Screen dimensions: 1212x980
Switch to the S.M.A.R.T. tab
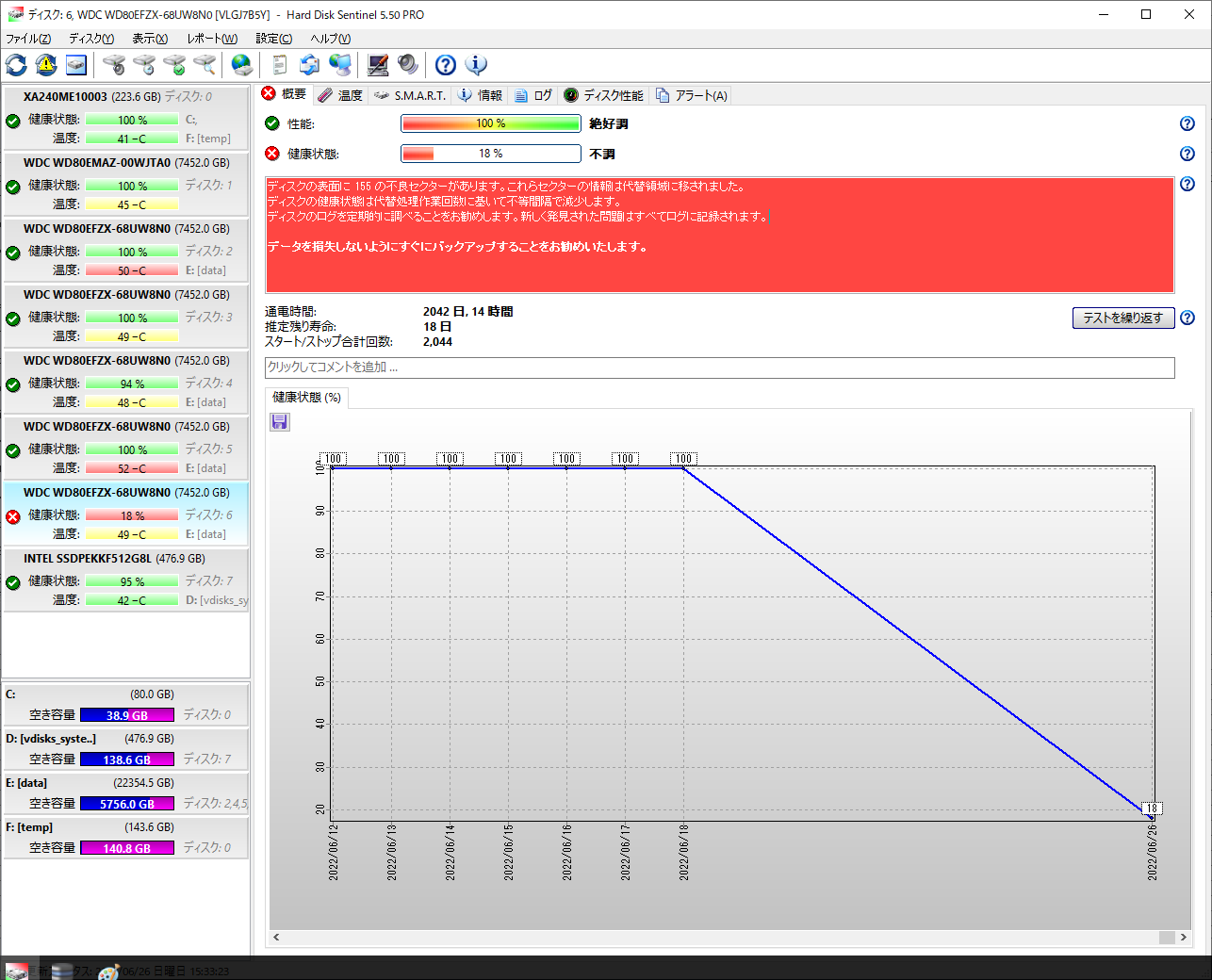[409, 95]
